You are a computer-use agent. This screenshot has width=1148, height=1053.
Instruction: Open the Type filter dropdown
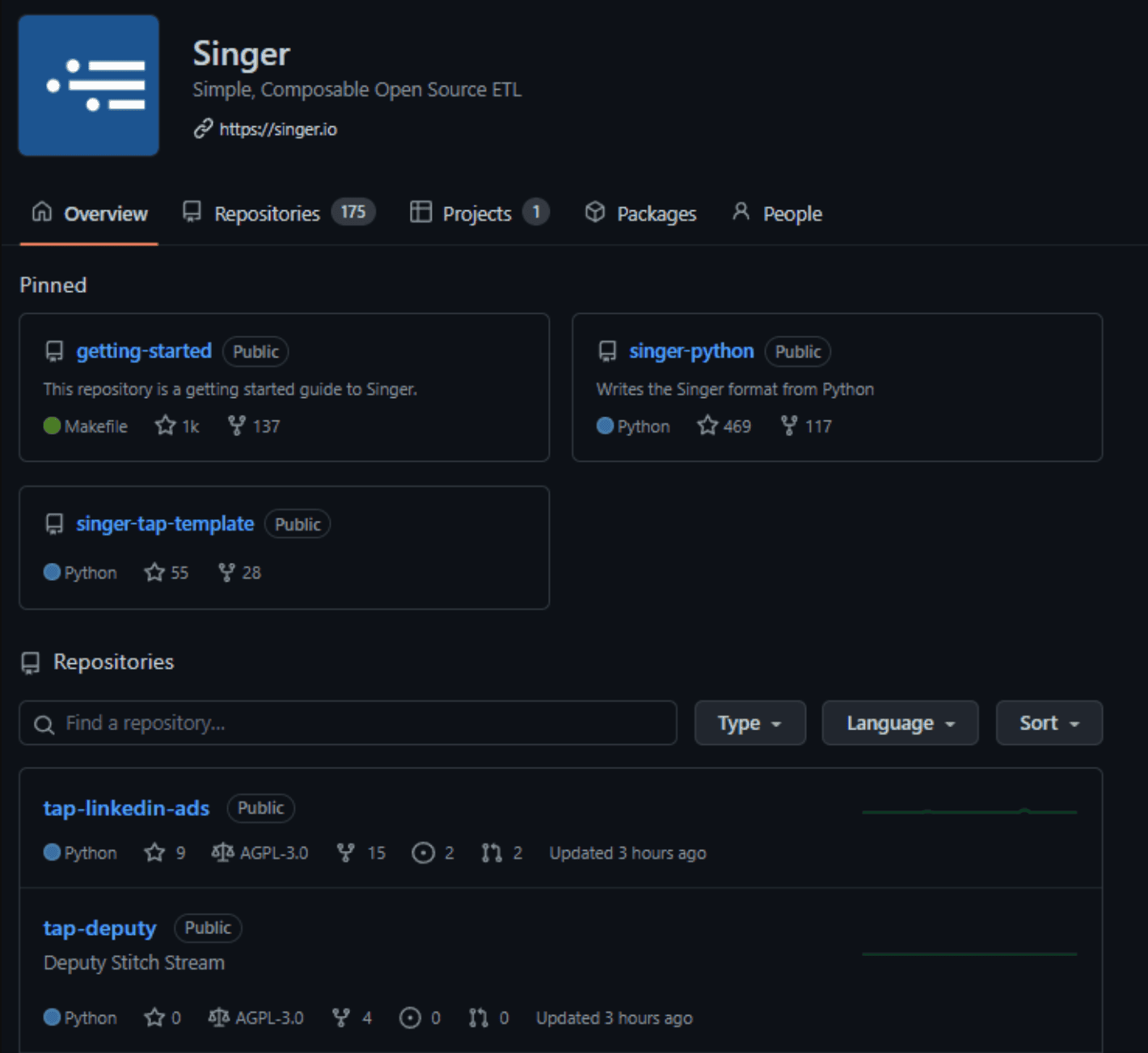(750, 723)
